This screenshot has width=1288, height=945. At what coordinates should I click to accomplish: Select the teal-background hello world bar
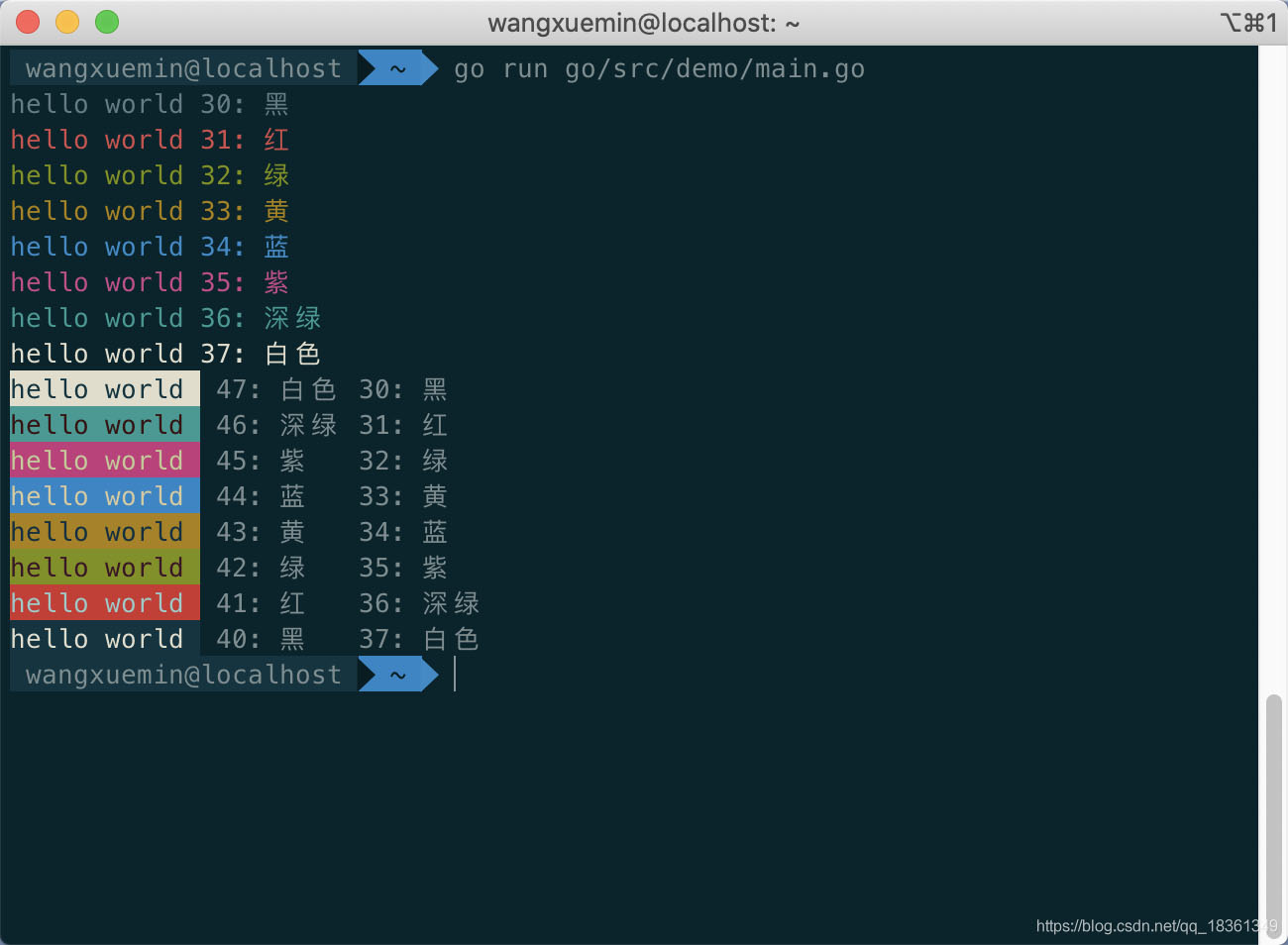pyautogui.click(x=104, y=425)
